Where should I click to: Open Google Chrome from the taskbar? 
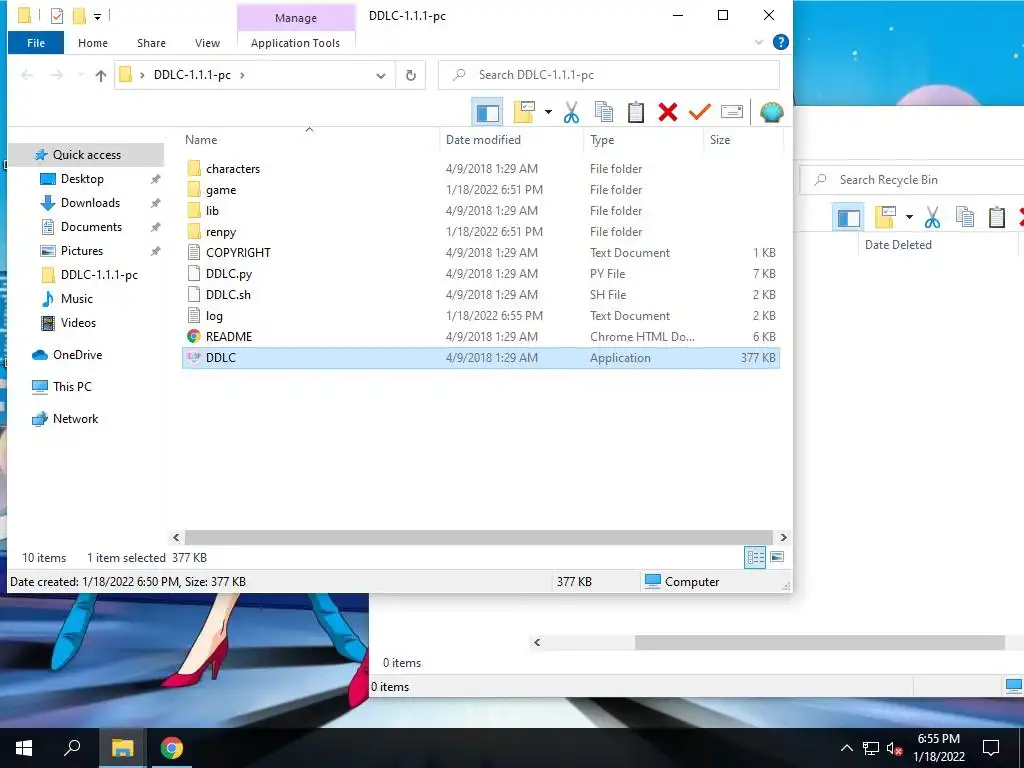point(172,748)
